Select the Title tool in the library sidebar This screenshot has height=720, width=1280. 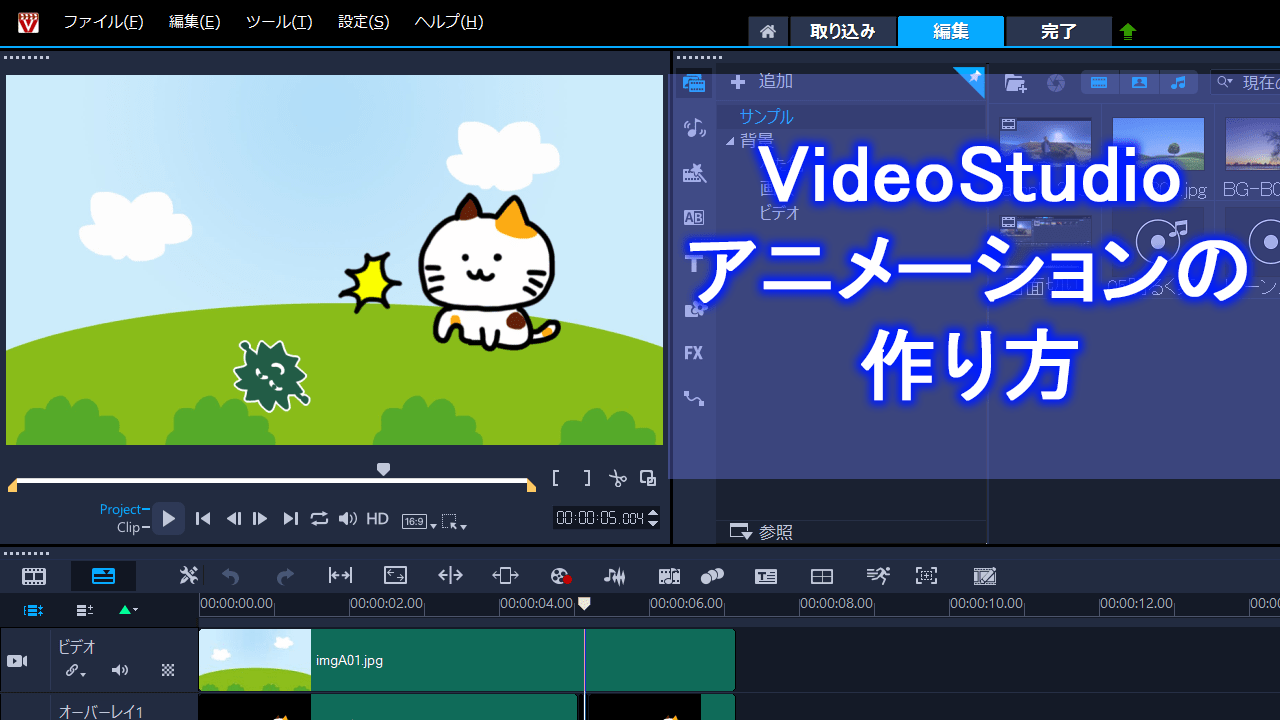pos(694,263)
